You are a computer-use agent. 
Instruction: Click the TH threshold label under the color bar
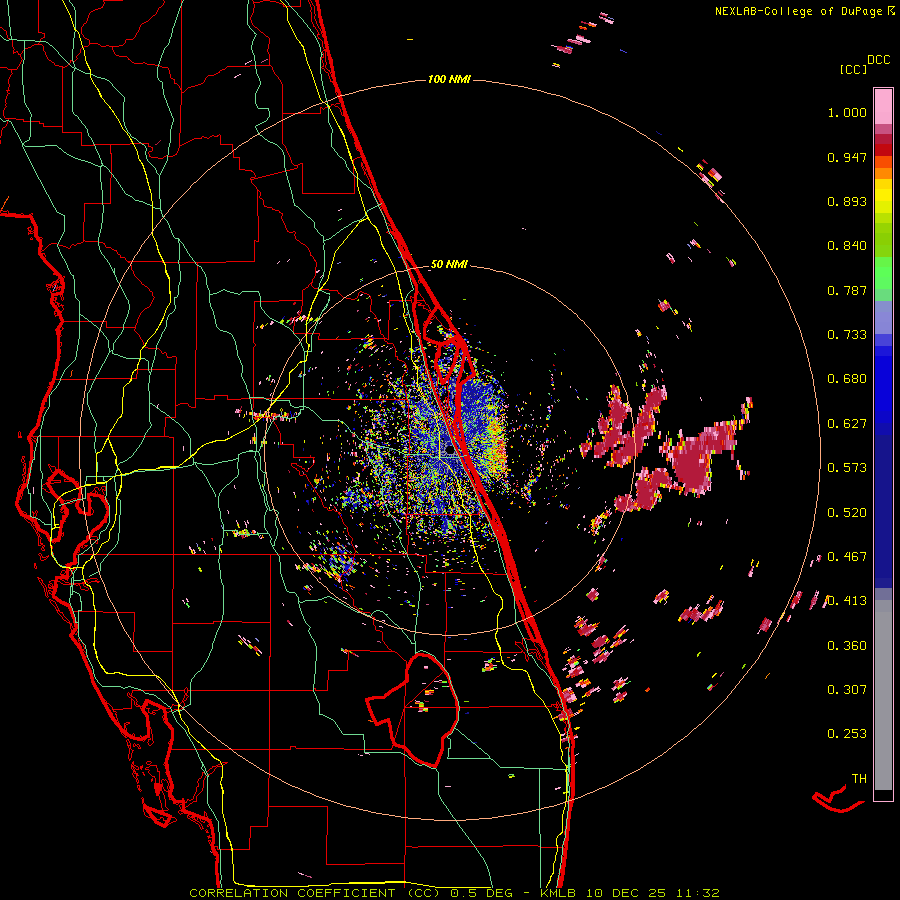click(x=859, y=779)
